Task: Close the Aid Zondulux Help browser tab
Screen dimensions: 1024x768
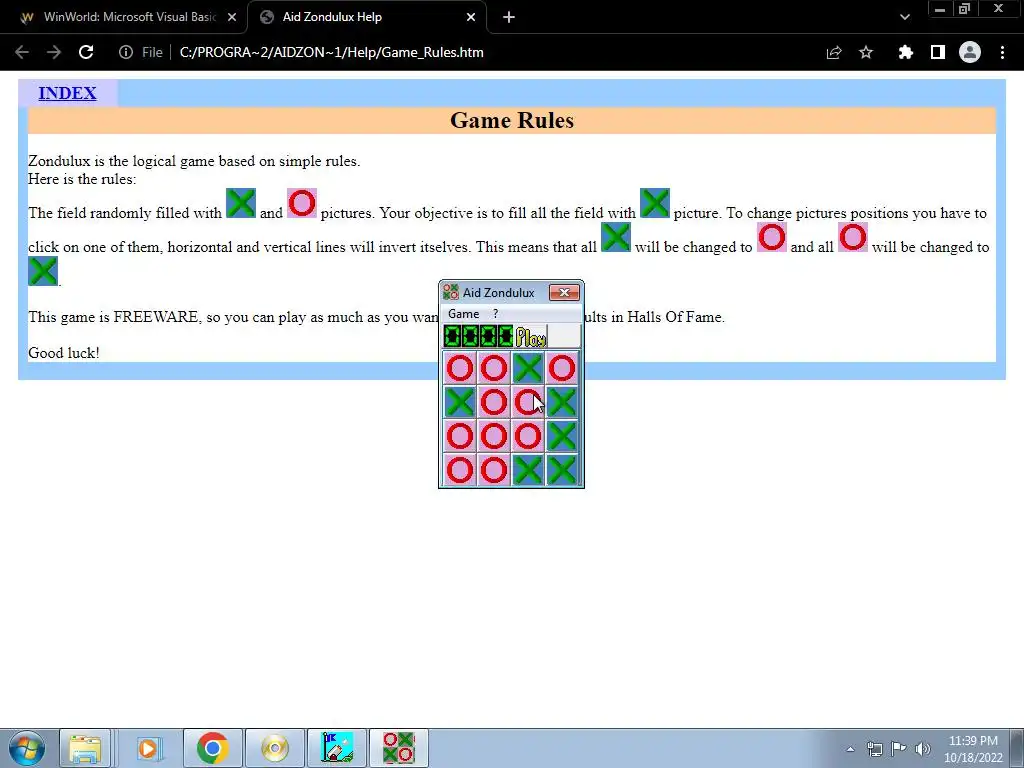Action: (x=471, y=17)
